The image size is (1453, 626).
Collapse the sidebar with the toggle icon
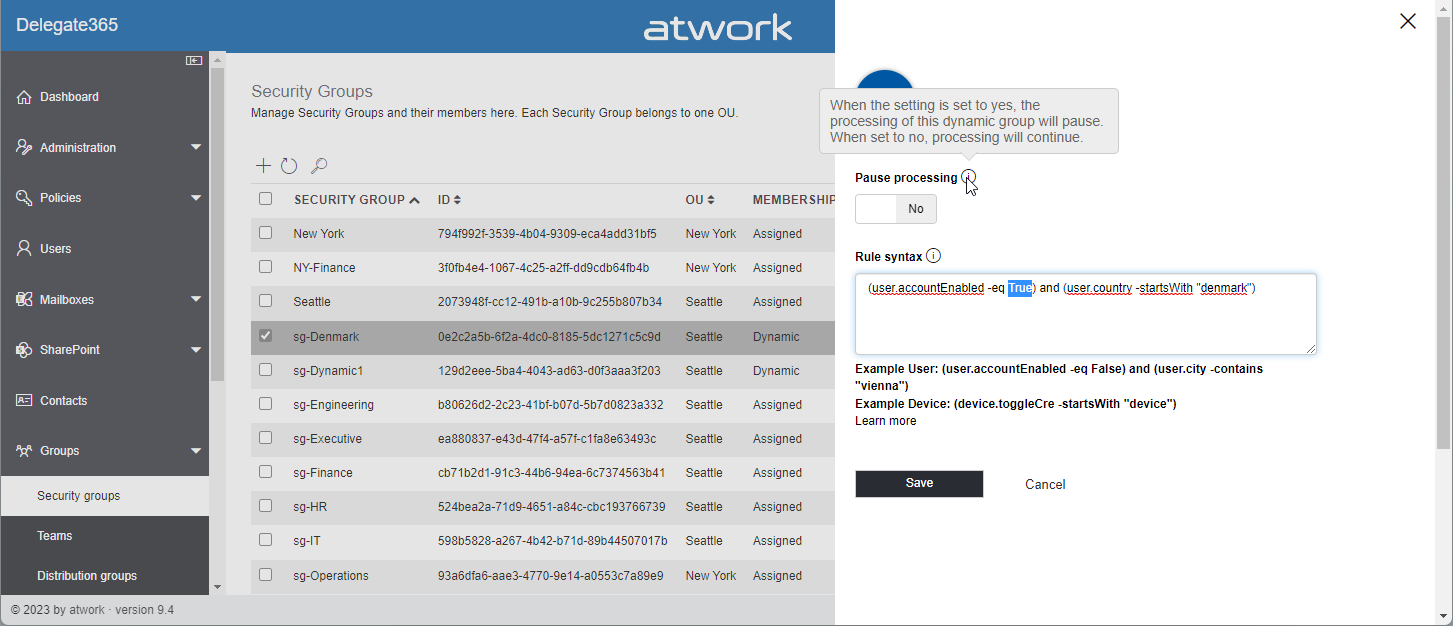194,61
